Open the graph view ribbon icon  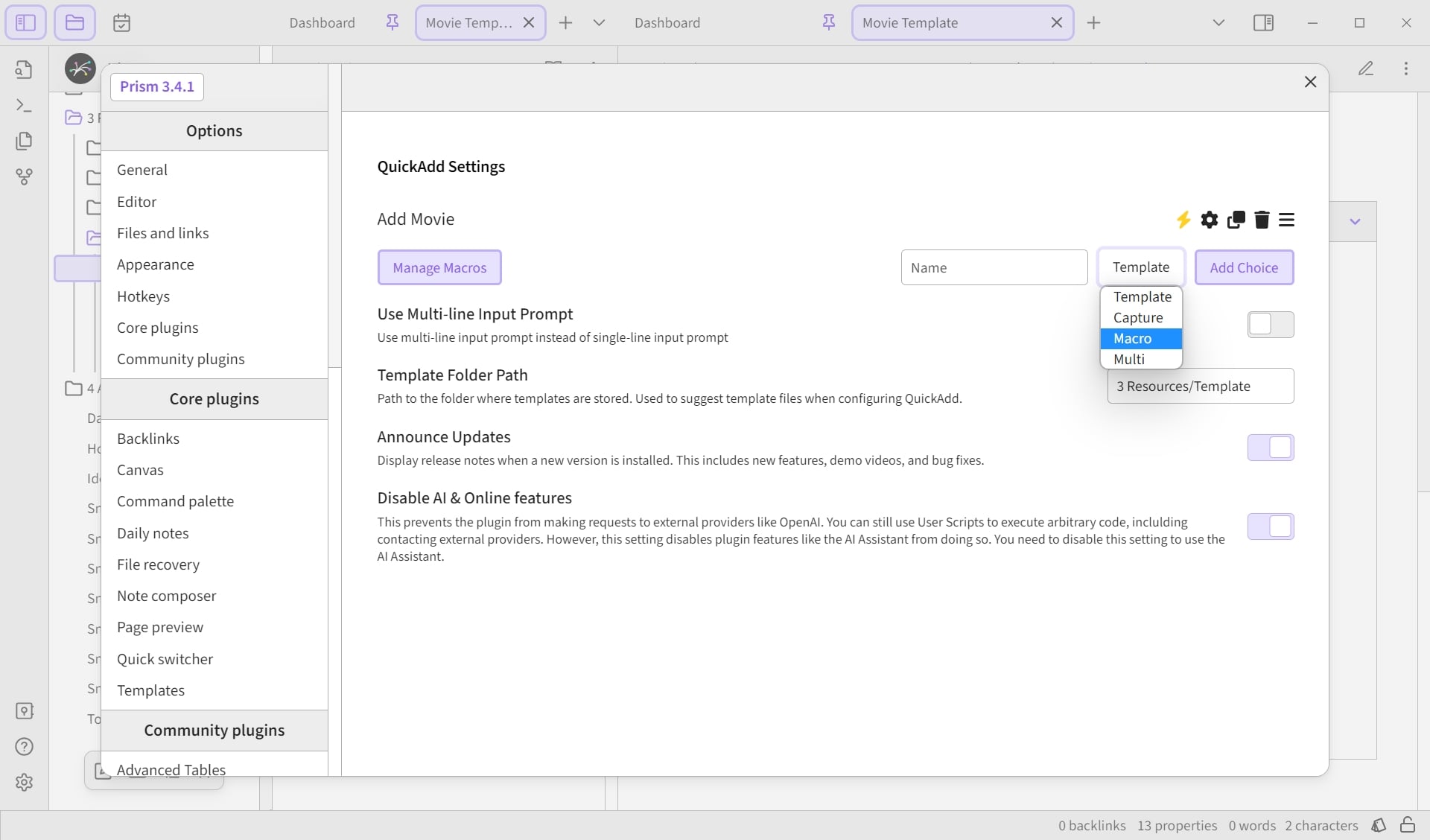point(24,176)
